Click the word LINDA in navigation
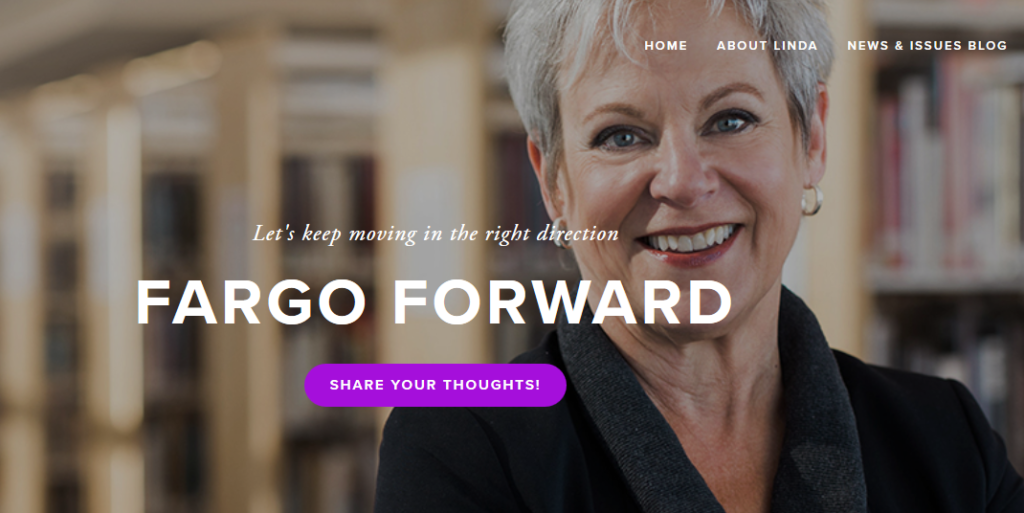Screen dimensions: 1024x513 click(x=794, y=46)
